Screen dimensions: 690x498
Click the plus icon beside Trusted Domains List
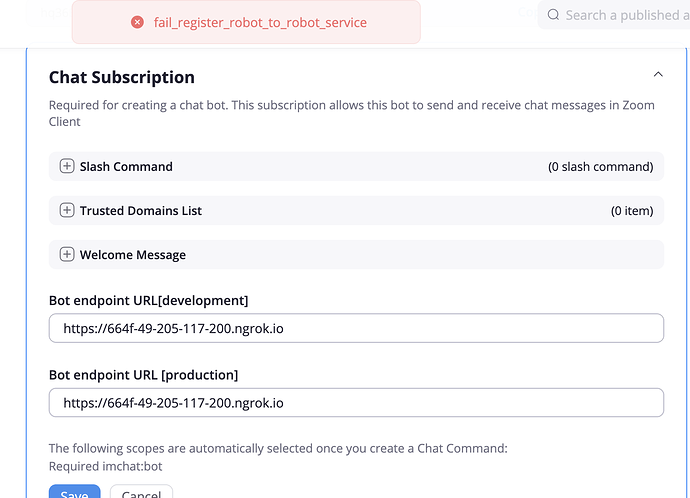(67, 210)
